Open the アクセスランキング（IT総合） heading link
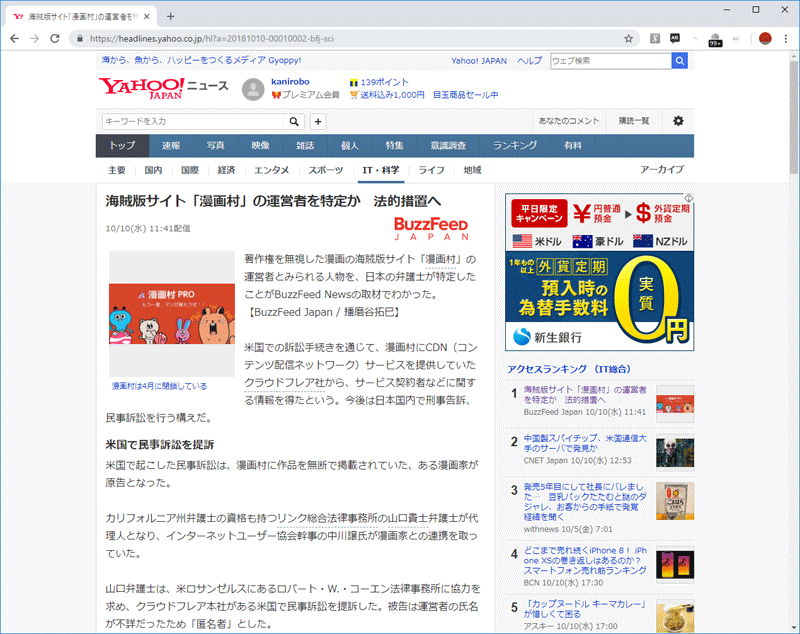800x634 pixels. click(569, 369)
